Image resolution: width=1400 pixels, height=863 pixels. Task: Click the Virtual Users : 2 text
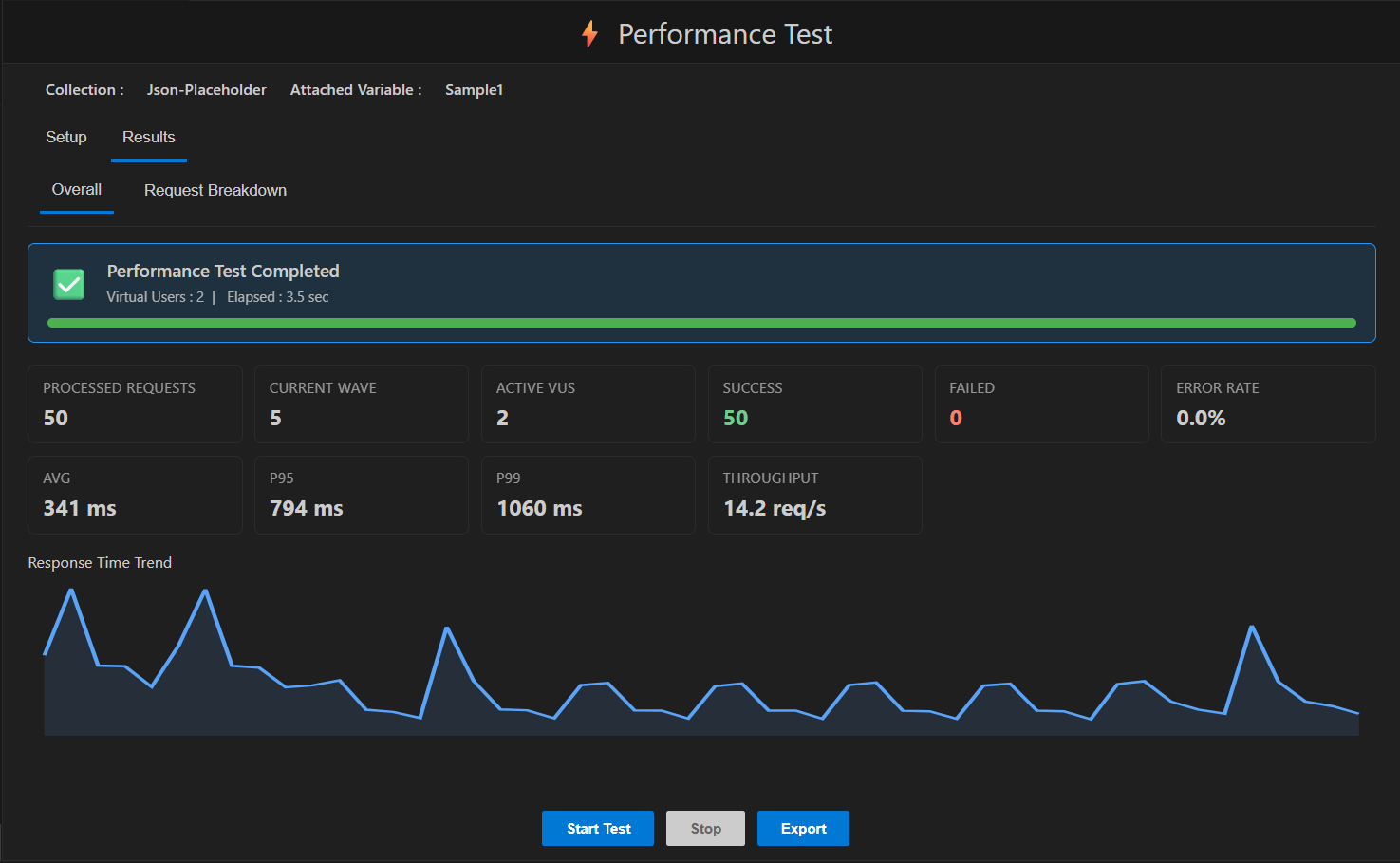pyautogui.click(x=156, y=297)
